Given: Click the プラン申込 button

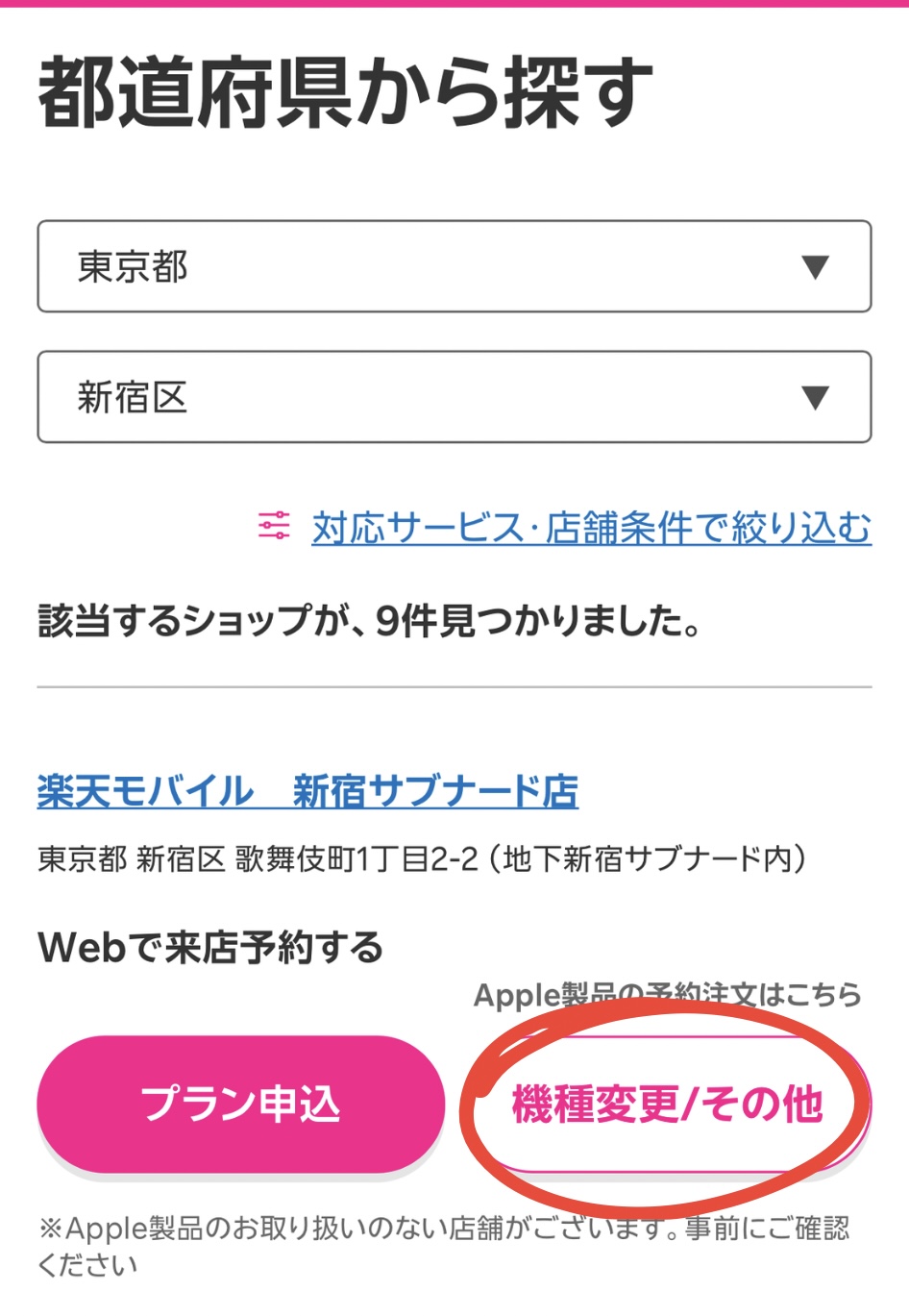Looking at the screenshot, I should coord(240,1104).
